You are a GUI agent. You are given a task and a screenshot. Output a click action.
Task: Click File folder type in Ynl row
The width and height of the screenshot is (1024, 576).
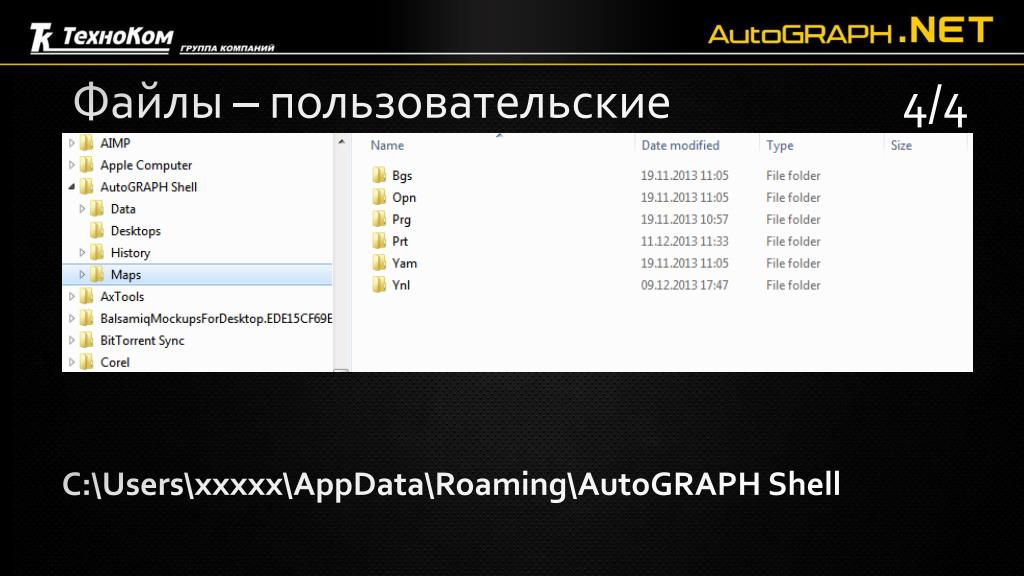point(793,285)
